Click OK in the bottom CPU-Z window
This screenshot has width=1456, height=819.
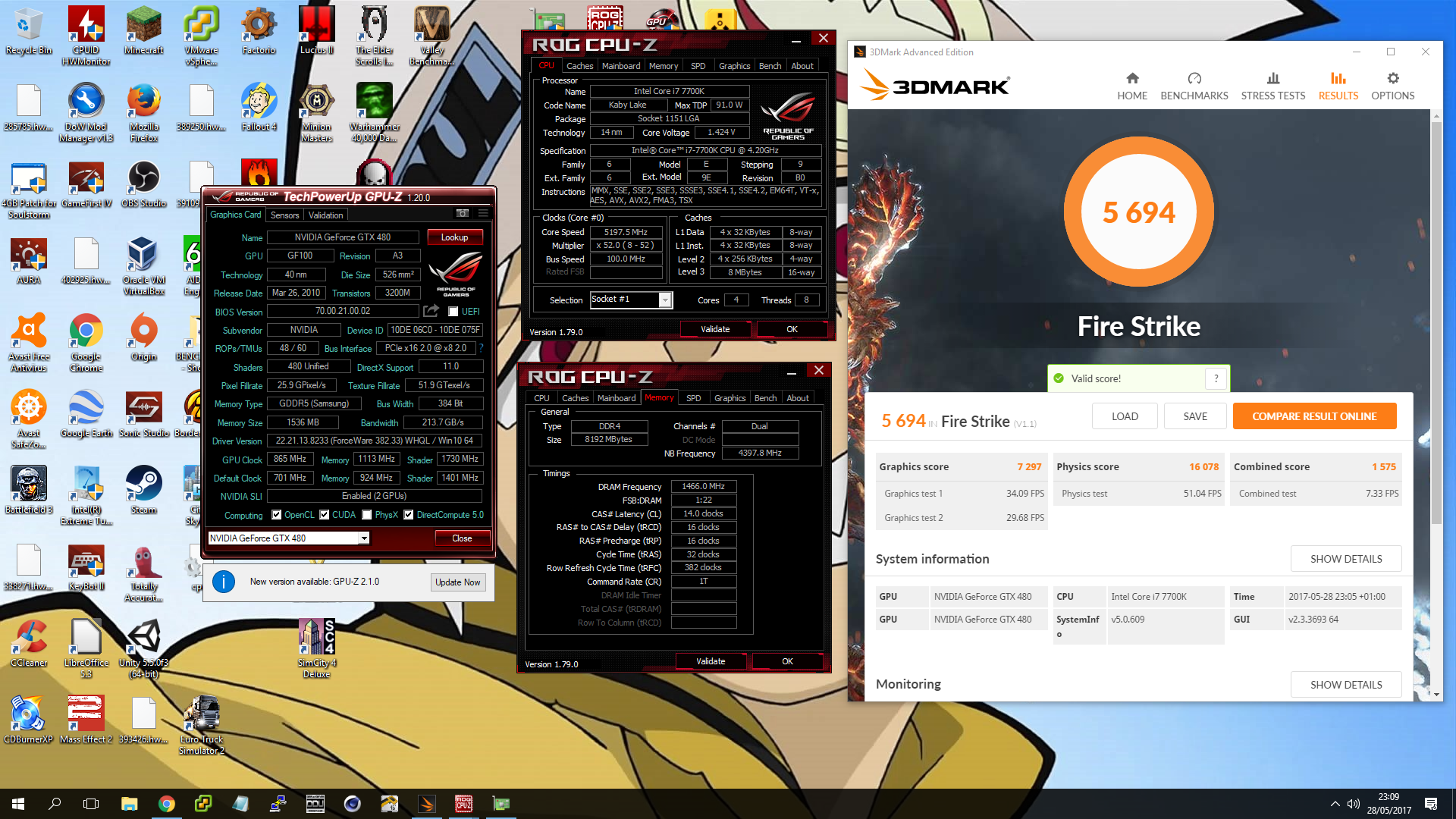(x=788, y=661)
